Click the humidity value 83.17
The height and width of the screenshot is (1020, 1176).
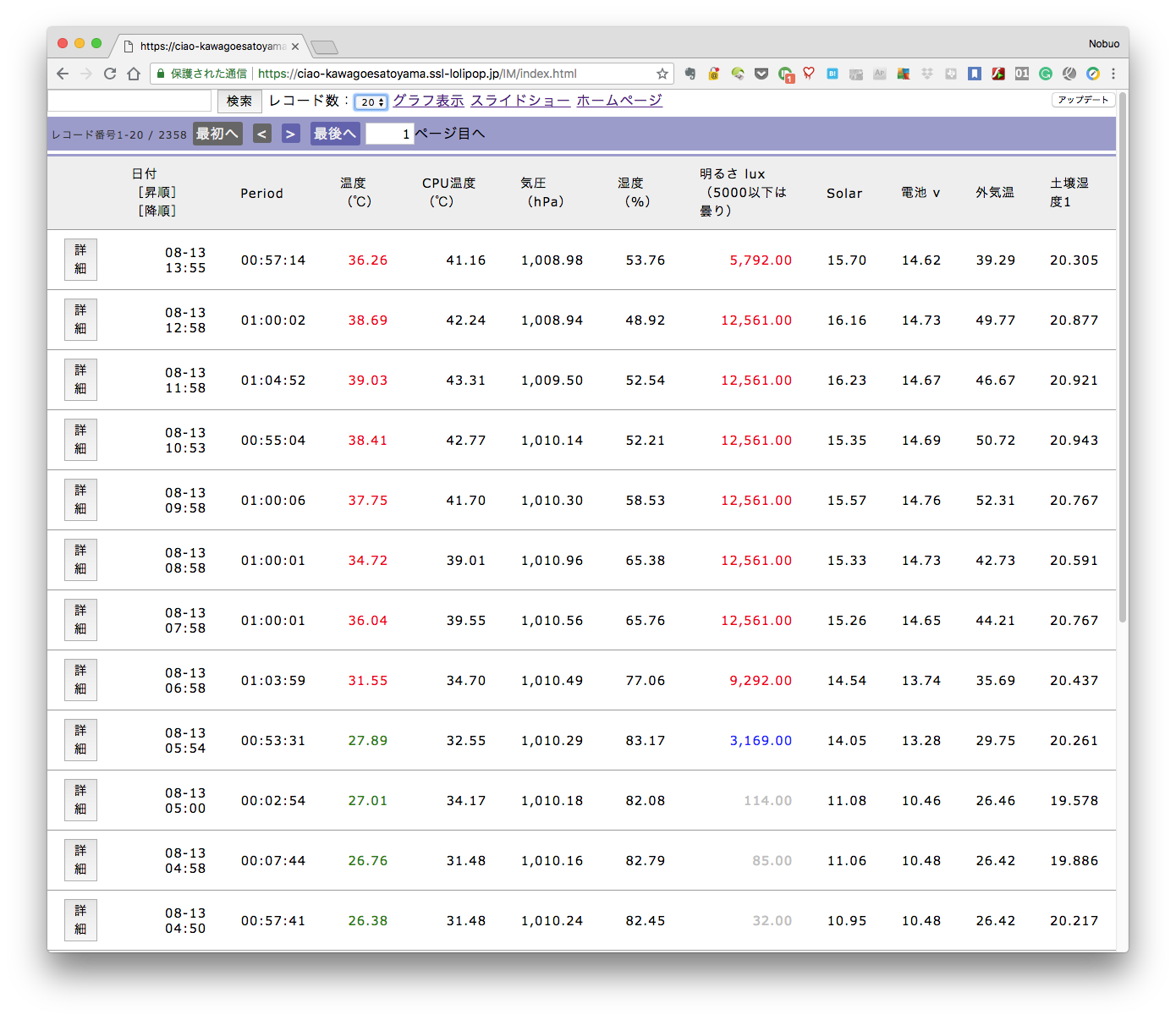click(646, 741)
